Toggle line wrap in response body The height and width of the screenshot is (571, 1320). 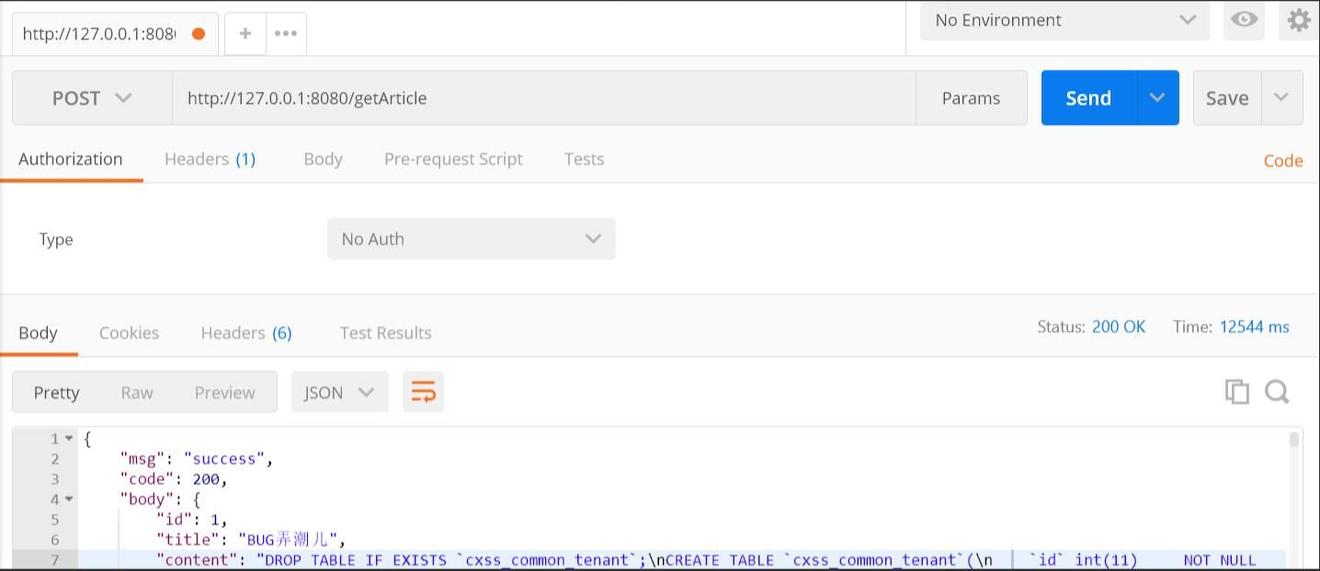pyautogui.click(x=423, y=392)
